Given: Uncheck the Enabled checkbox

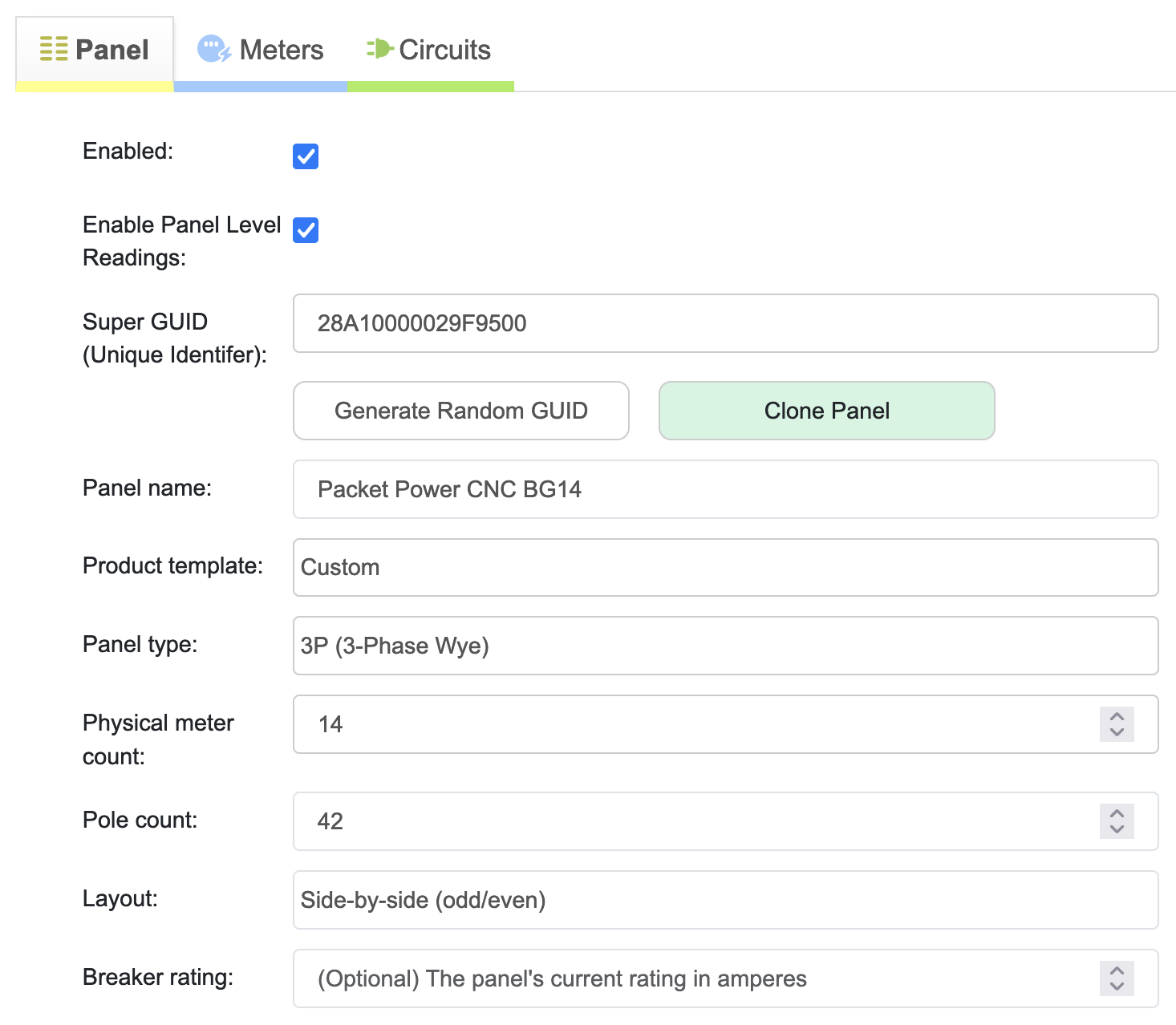Looking at the screenshot, I should [x=306, y=156].
